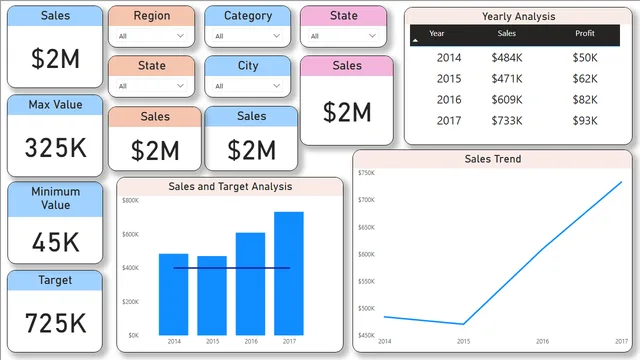Open the orange State slicer dropdown
Screen dimensions: 640x360
tap(151, 86)
